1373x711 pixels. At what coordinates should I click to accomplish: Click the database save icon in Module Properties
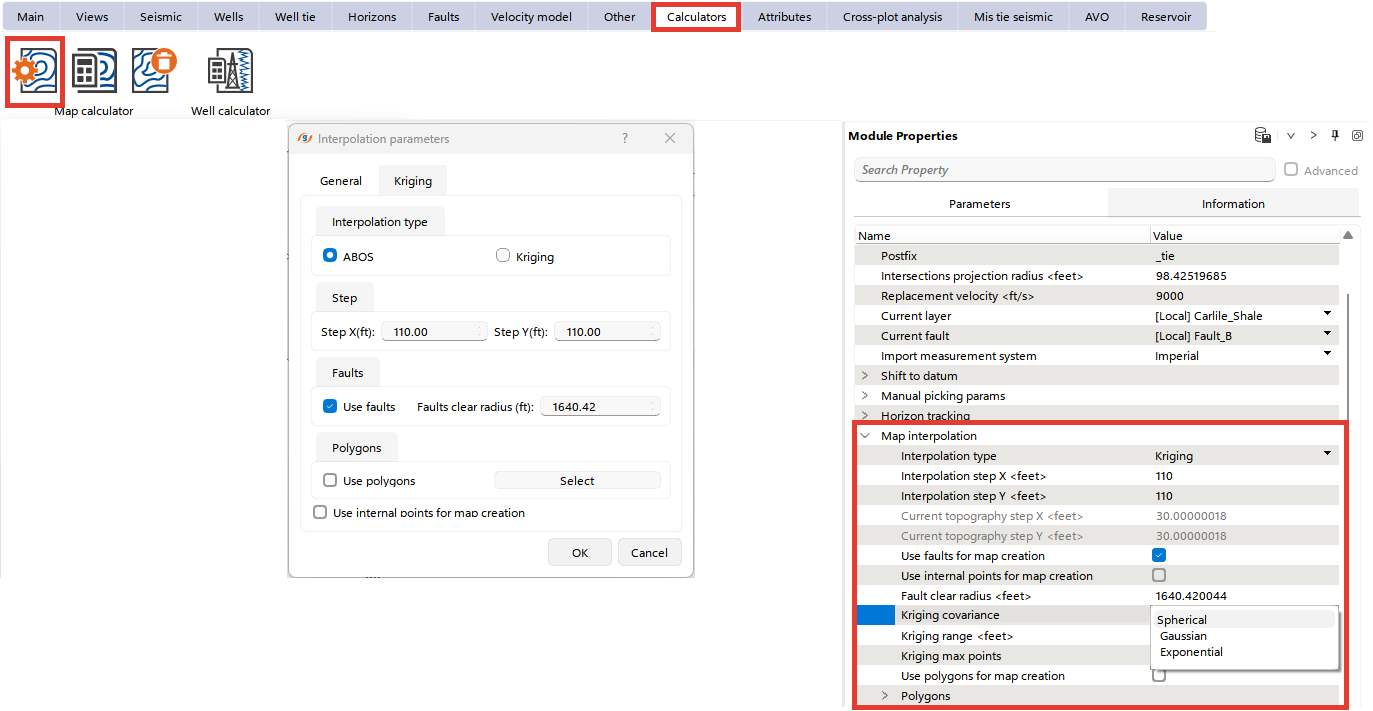1263,136
